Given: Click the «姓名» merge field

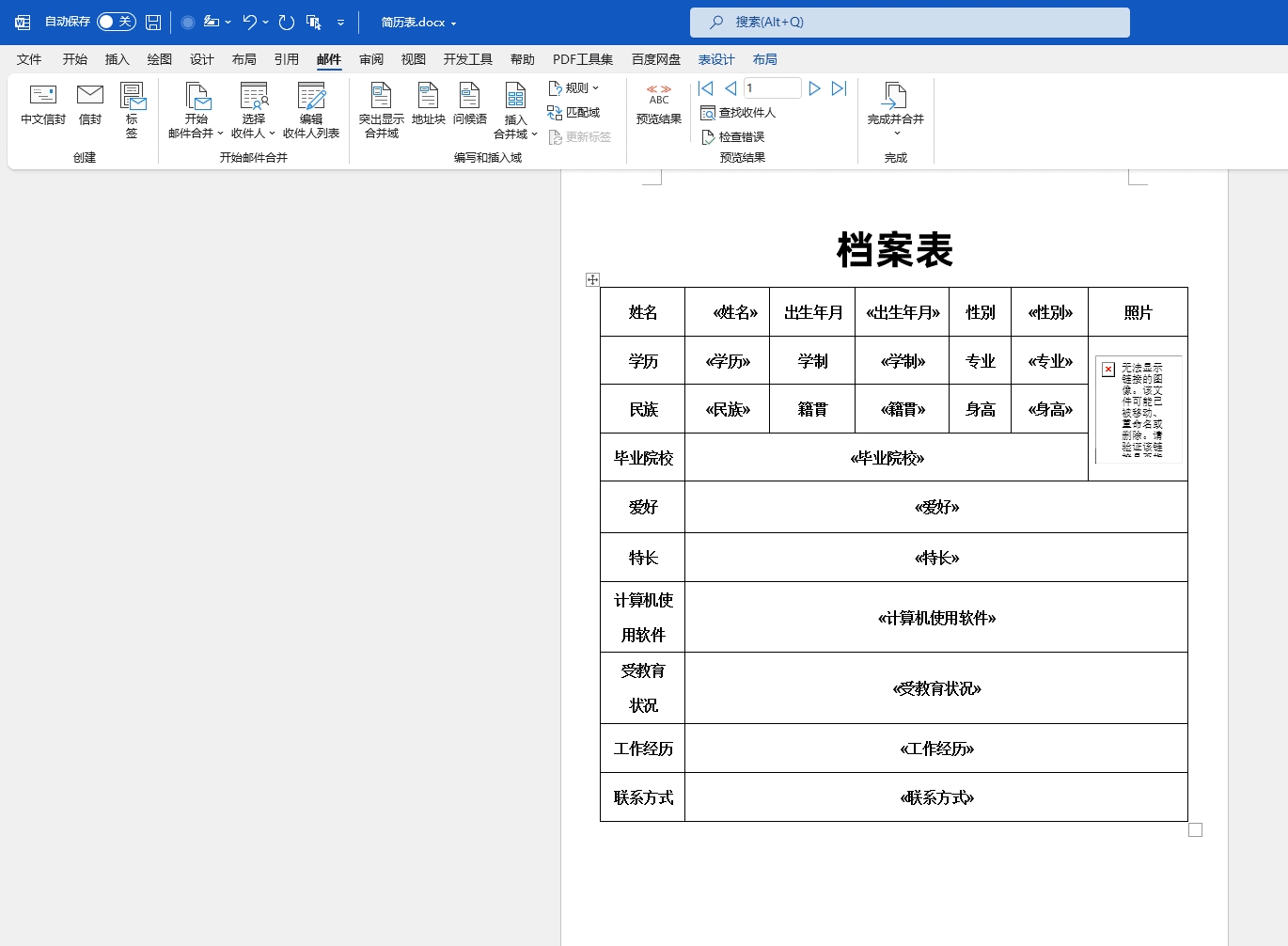Looking at the screenshot, I should [x=735, y=312].
